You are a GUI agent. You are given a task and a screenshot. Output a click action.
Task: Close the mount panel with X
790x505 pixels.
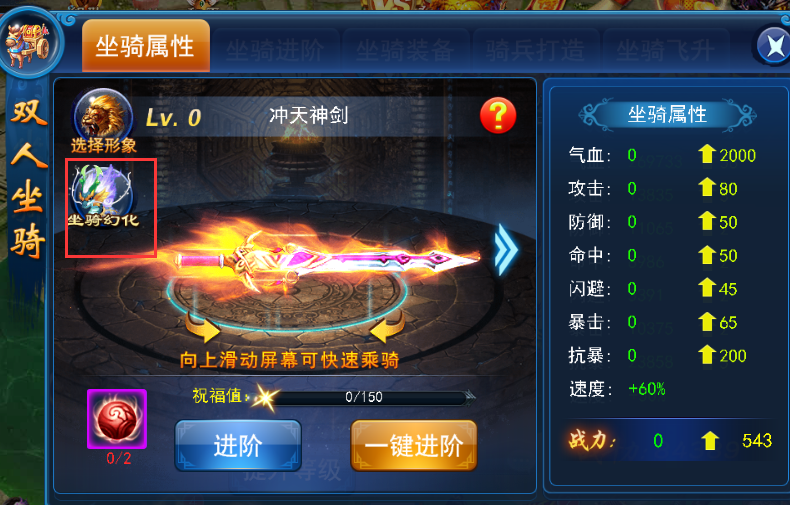point(774,46)
